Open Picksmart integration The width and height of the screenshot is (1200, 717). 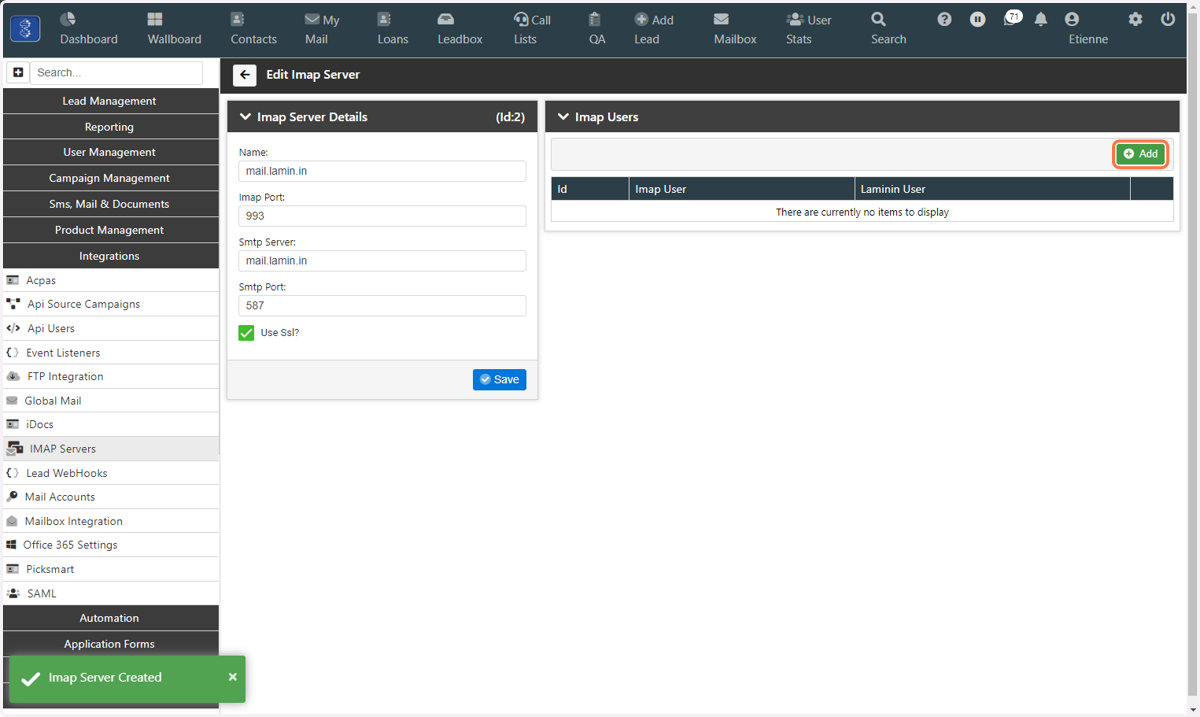110,569
